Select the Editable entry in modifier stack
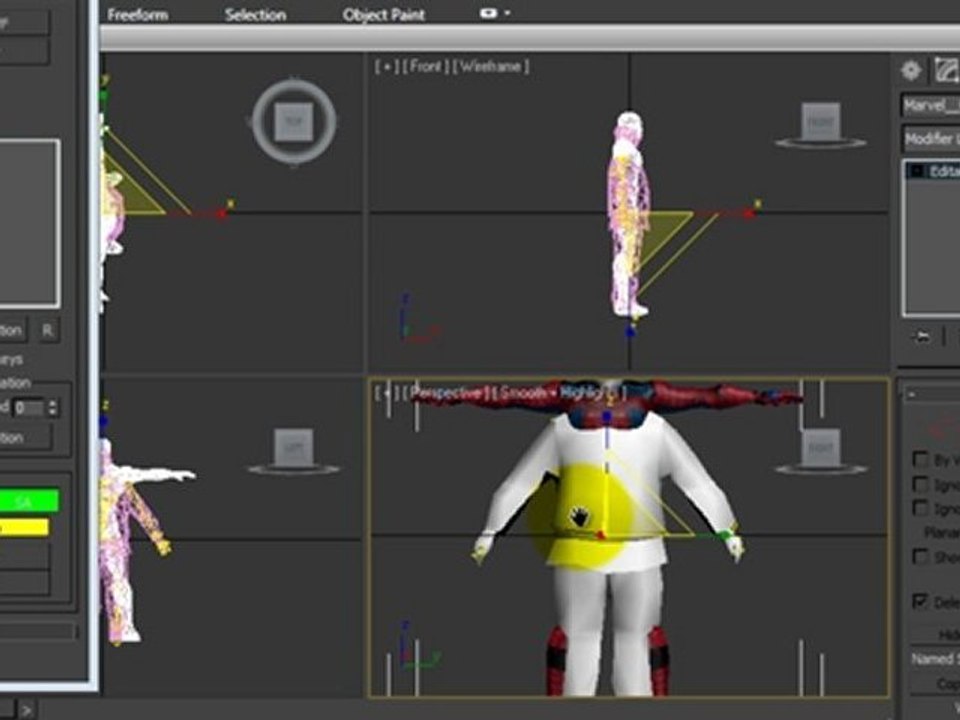This screenshot has height=720, width=960. tap(933, 171)
